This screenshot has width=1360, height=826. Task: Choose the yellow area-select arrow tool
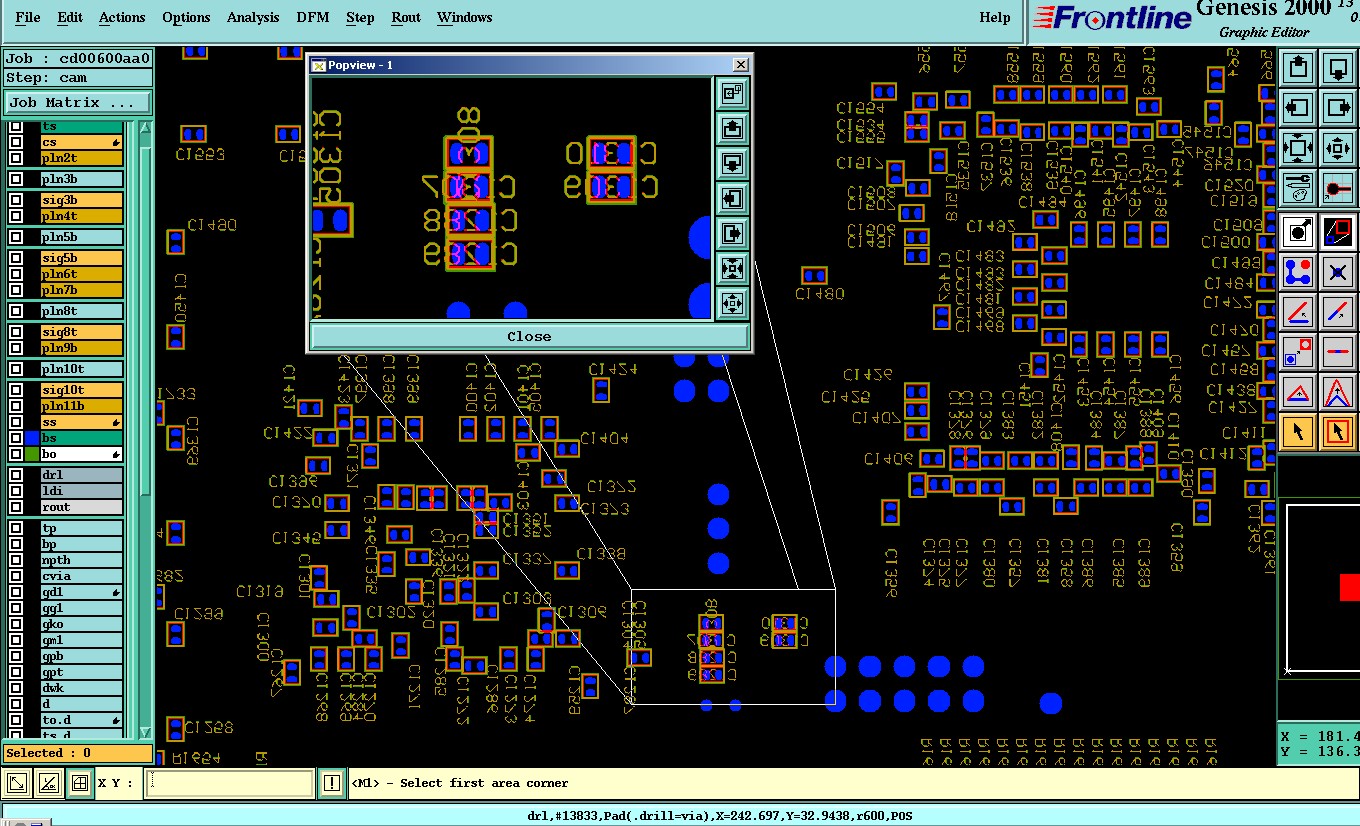point(1338,432)
